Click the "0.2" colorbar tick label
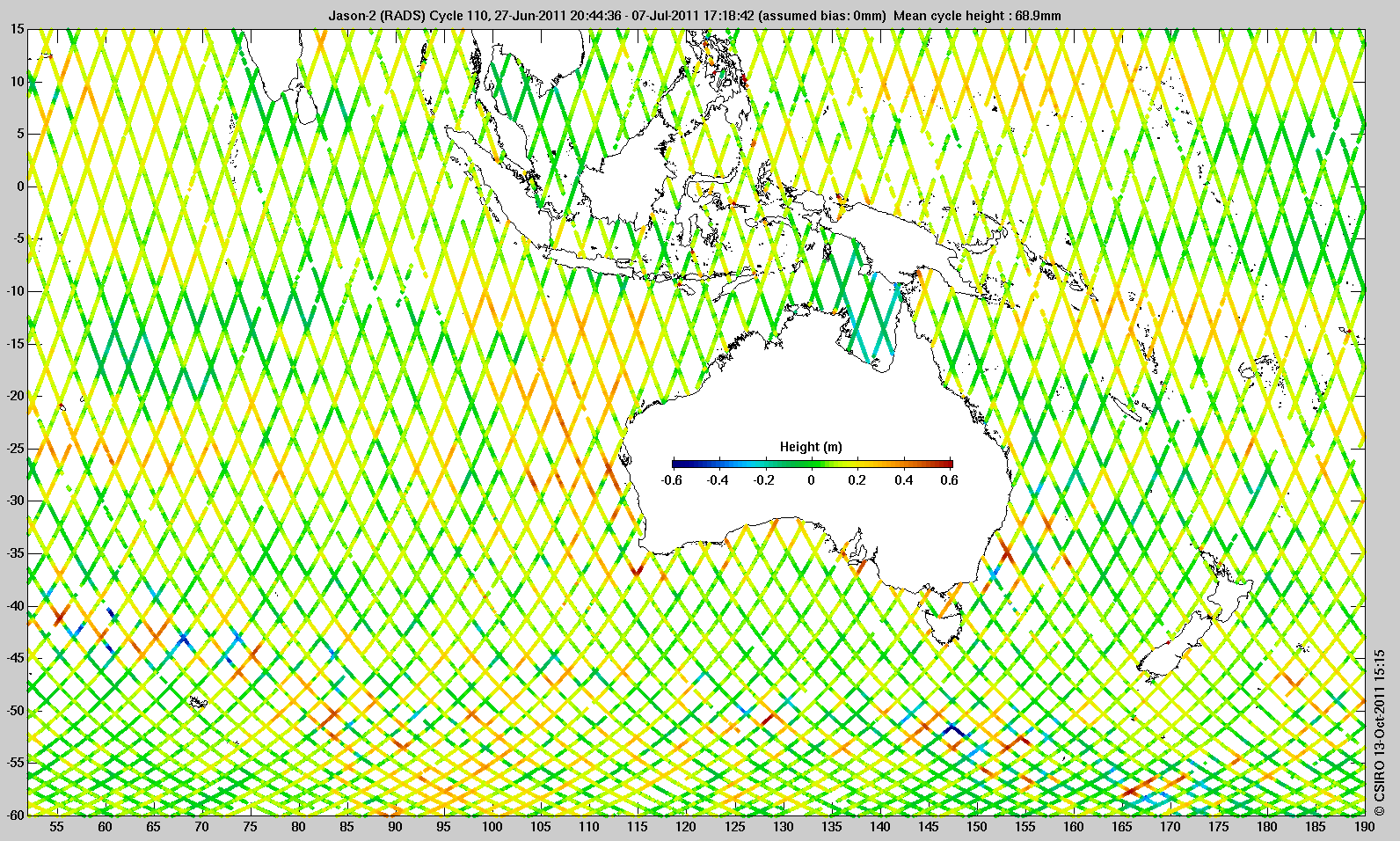Viewport: 1400px width, 841px height. point(857,480)
